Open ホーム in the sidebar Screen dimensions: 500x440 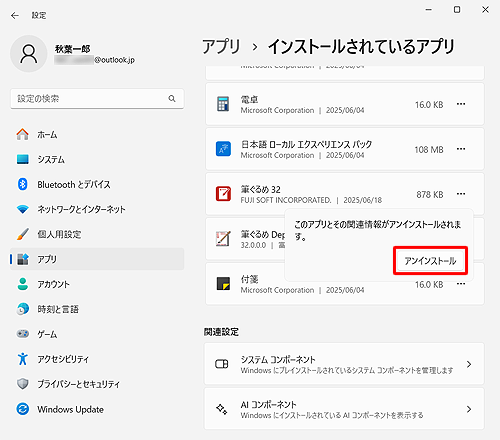click(x=97, y=135)
